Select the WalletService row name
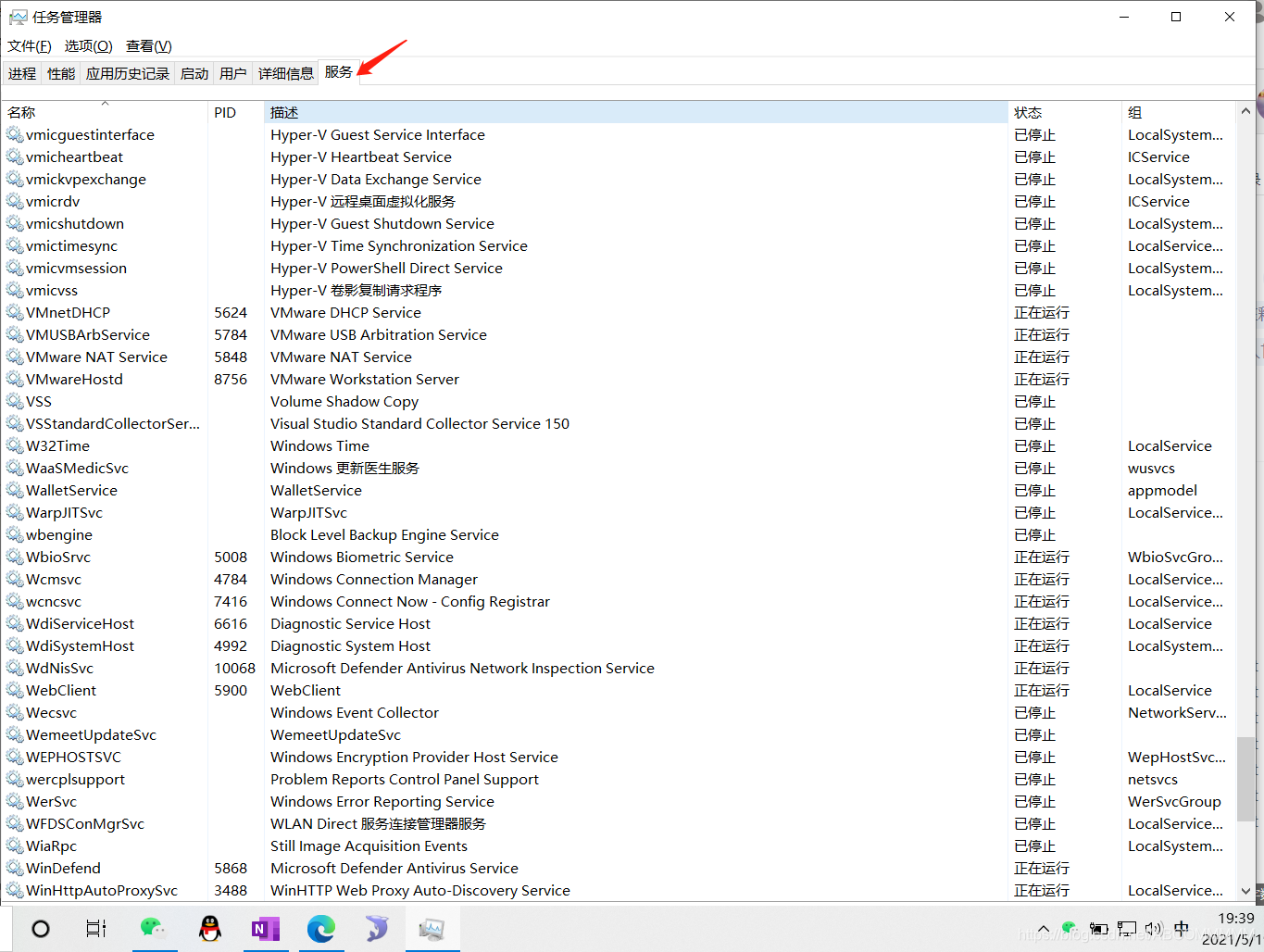 [71, 490]
